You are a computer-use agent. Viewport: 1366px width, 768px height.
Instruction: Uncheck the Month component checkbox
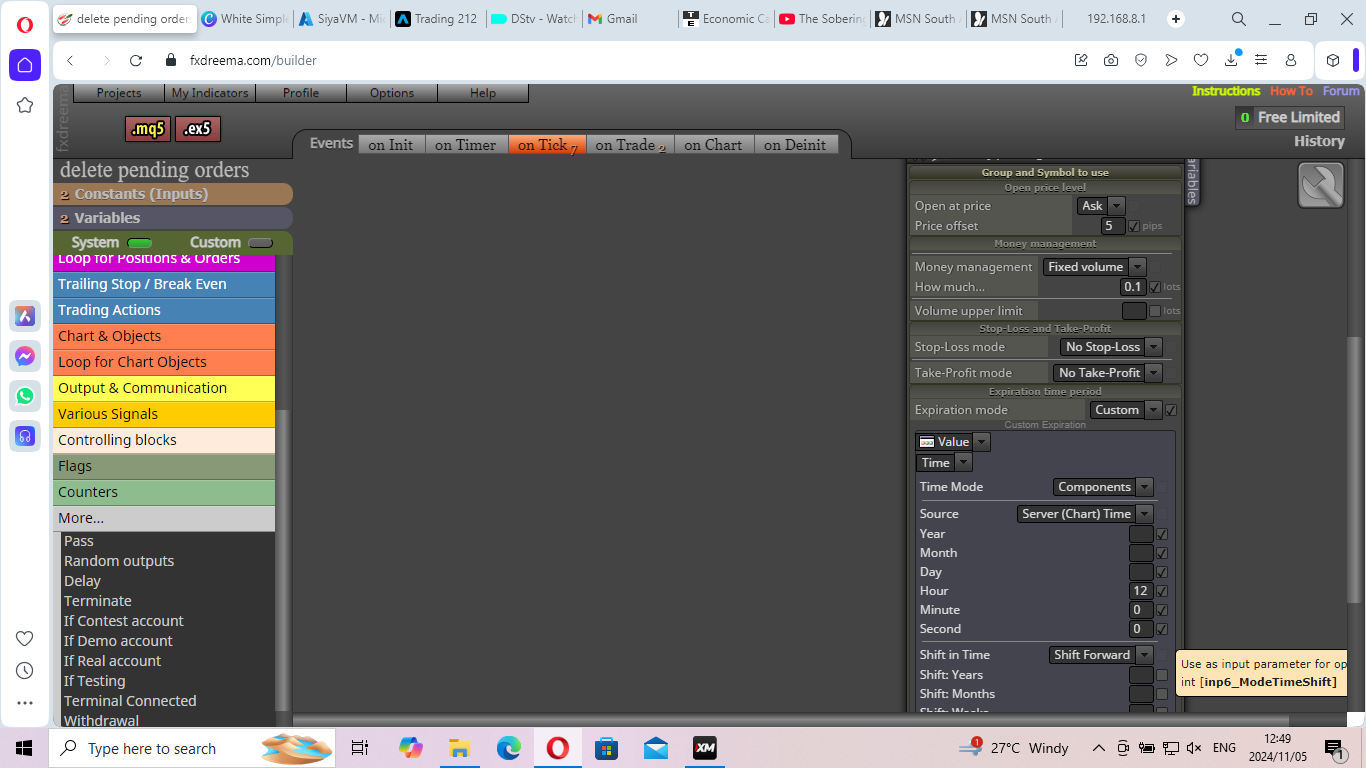point(1162,553)
